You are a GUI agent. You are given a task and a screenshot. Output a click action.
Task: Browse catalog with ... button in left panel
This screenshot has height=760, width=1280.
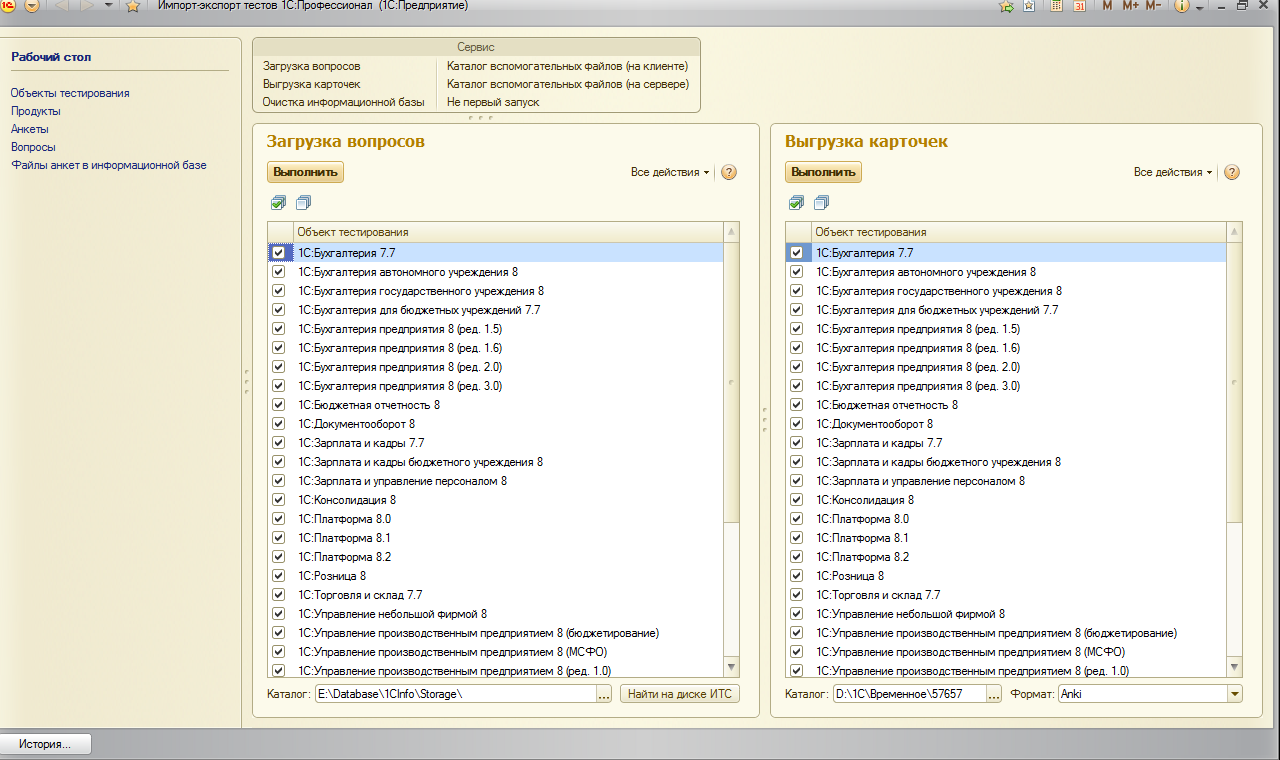[604, 694]
